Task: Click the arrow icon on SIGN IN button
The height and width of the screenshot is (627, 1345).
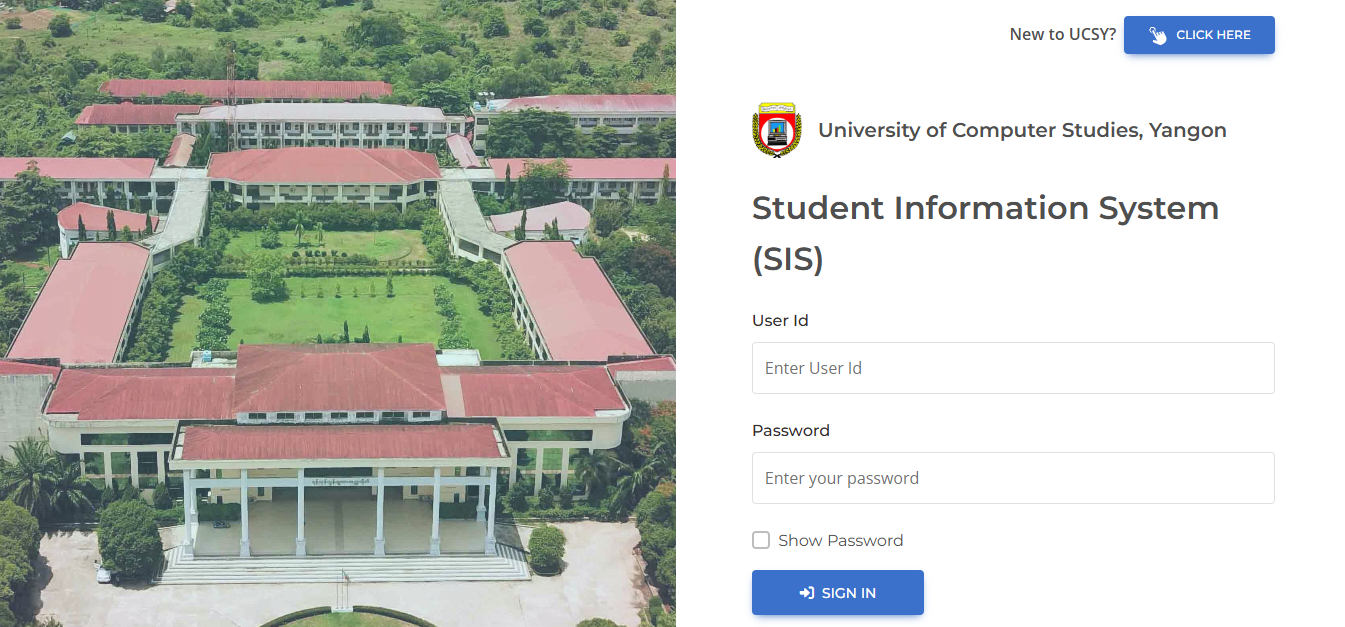Action: (x=807, y=593)
